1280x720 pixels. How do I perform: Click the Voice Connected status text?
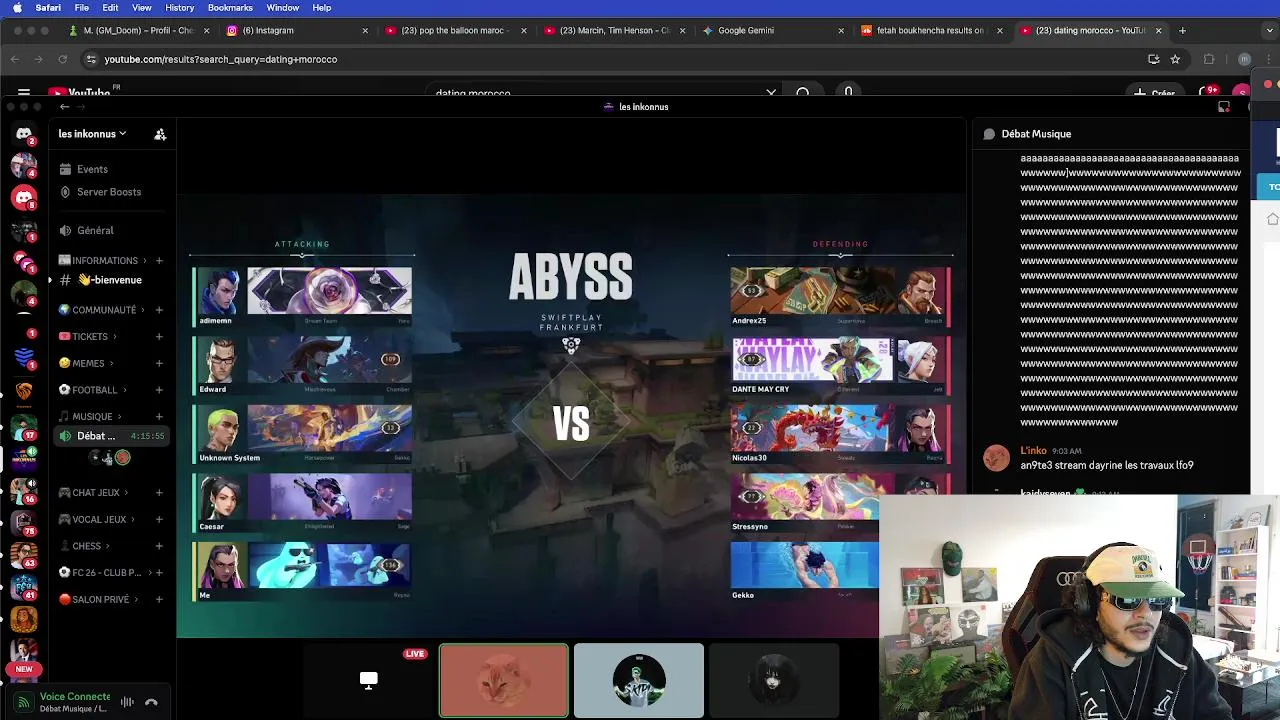pos(75,696)
